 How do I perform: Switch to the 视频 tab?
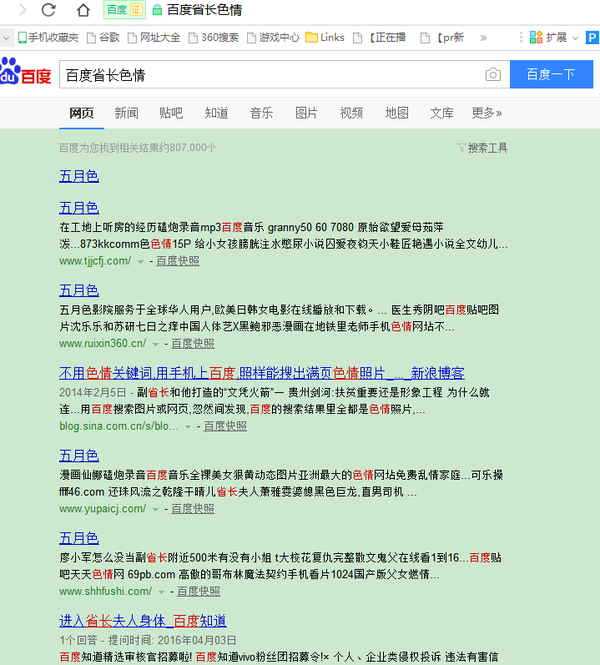click(x=352, y=113)
